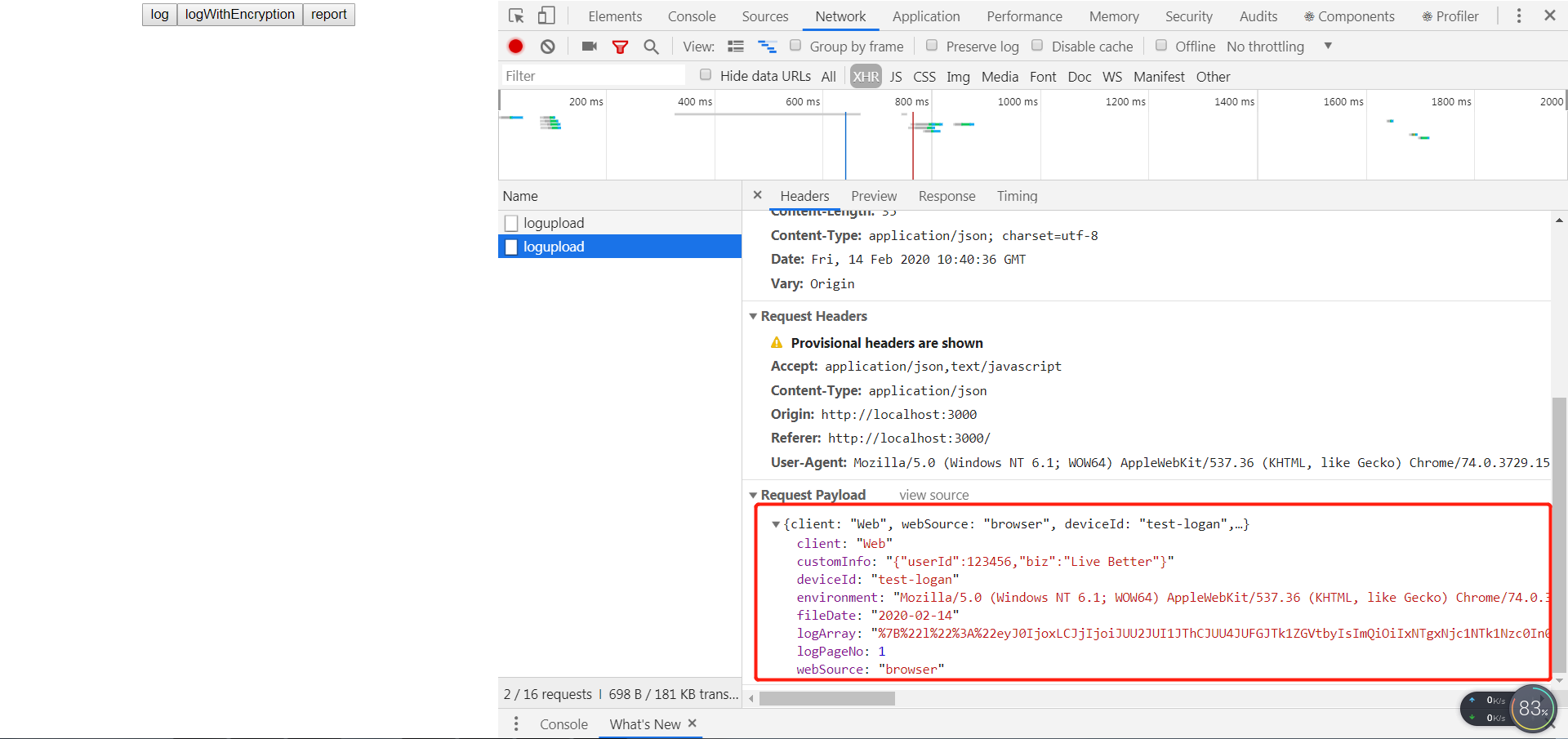Open the React Components tab
Image resolution: width=1568 pixels, height=739 pixels.
pos(1349,16)
